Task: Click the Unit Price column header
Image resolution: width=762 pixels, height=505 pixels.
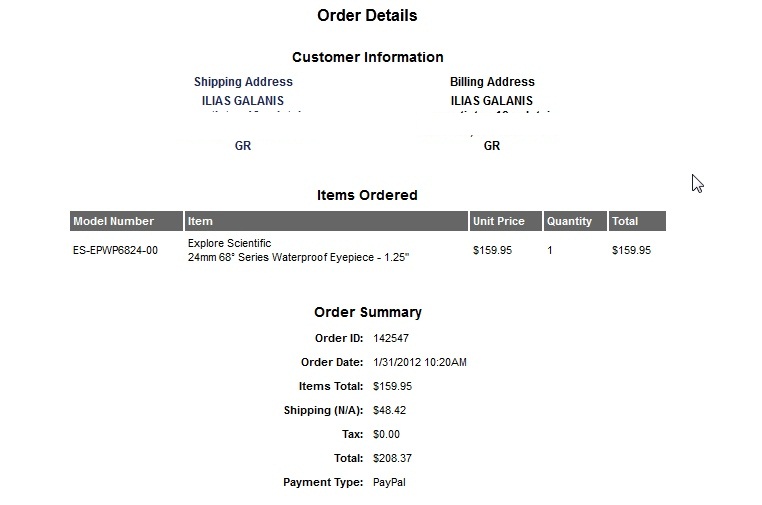Action: [x=505, y=221]
